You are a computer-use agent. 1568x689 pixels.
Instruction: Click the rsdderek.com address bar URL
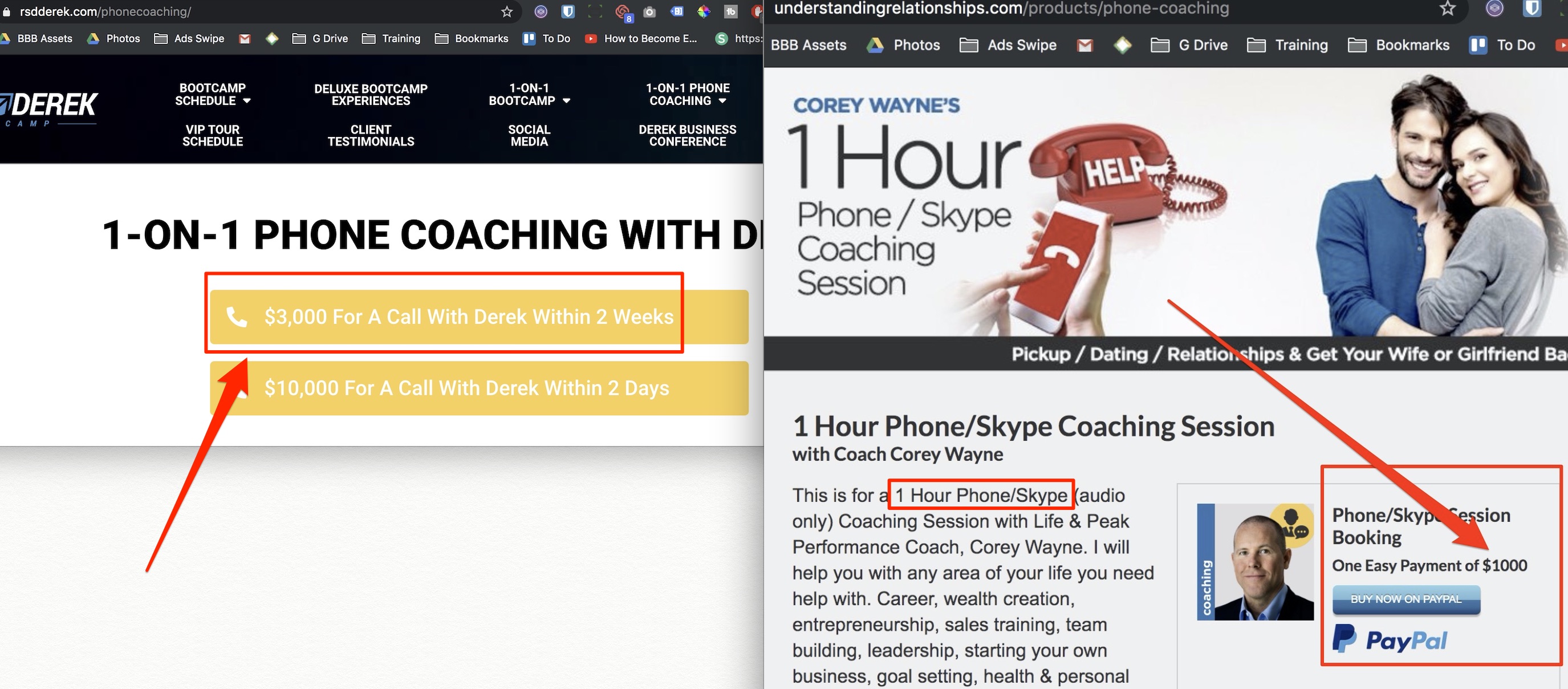(x=105, y=11)
